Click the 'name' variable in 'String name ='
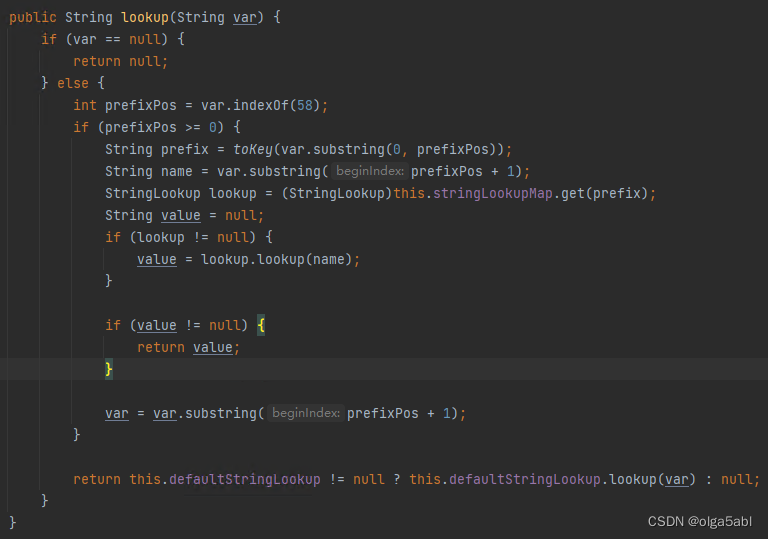 pos(177,172)
